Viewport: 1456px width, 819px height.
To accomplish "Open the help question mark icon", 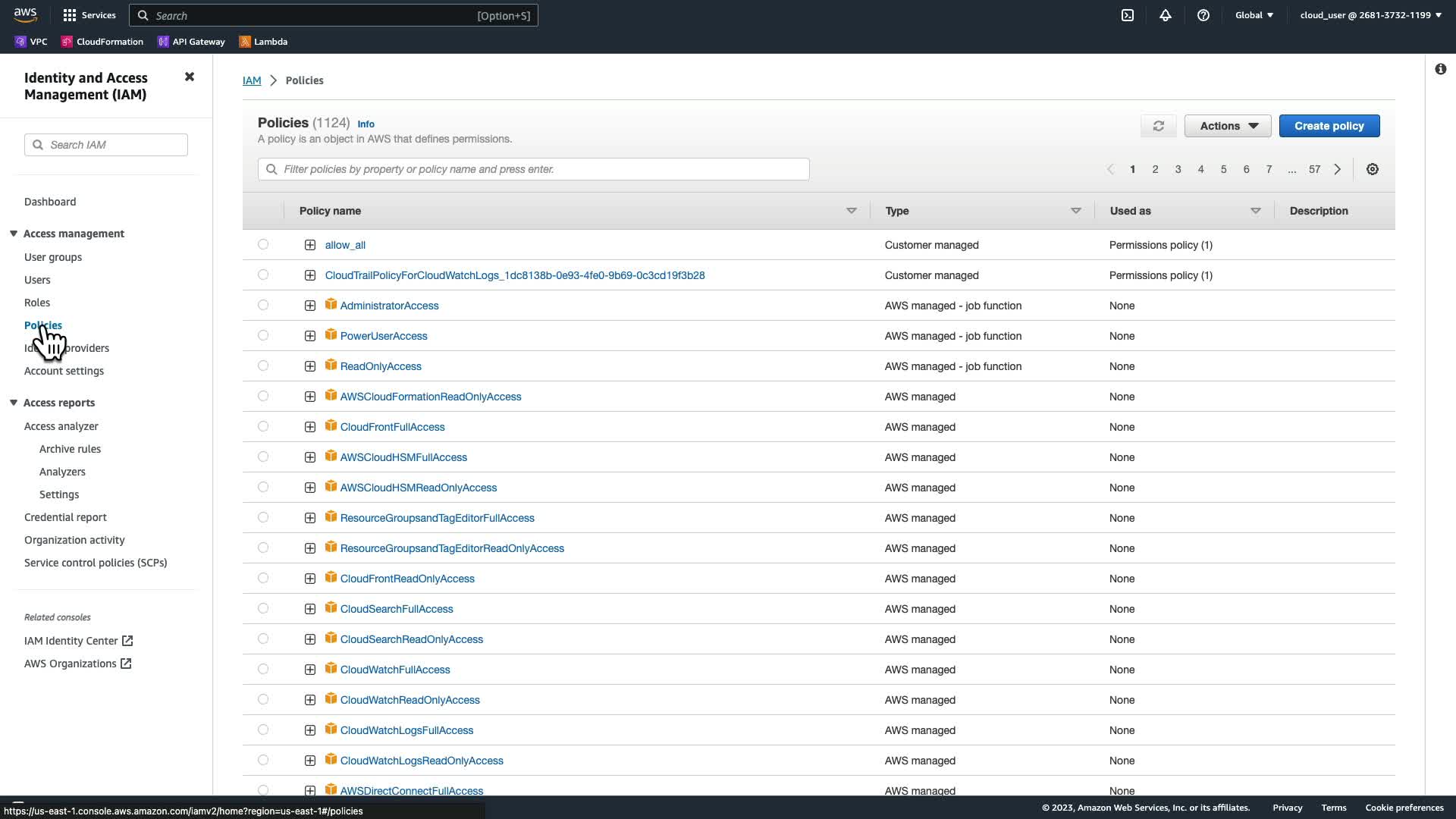I will coord(1203,15).
